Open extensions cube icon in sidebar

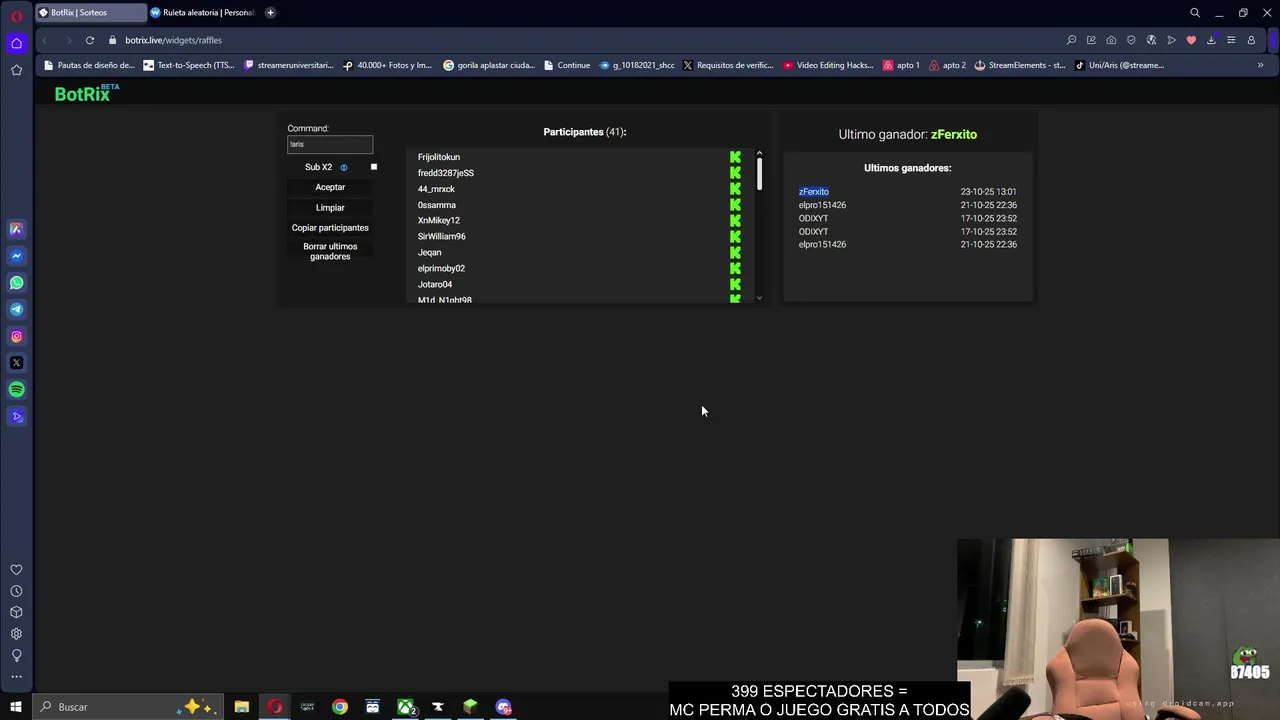click(x=16, y=612)
